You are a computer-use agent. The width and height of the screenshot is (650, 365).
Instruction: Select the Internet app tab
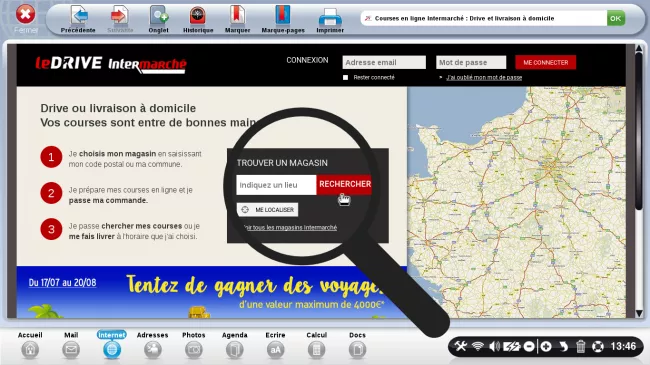click(x=112, y=345)
